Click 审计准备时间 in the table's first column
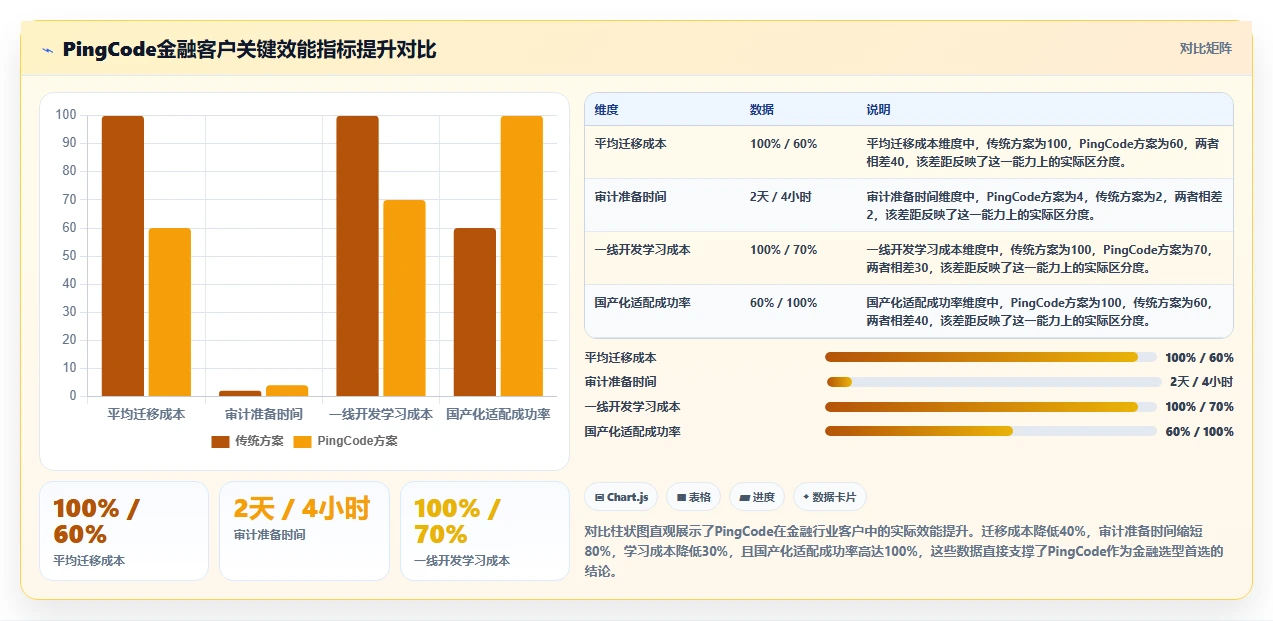Screen dimensions: 1273x621 [630, 197]
